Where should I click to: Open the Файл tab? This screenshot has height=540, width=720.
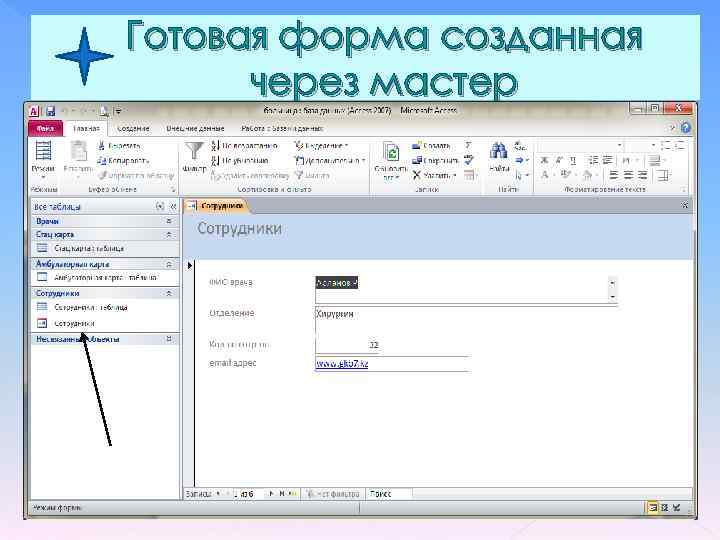coord(45,129)
